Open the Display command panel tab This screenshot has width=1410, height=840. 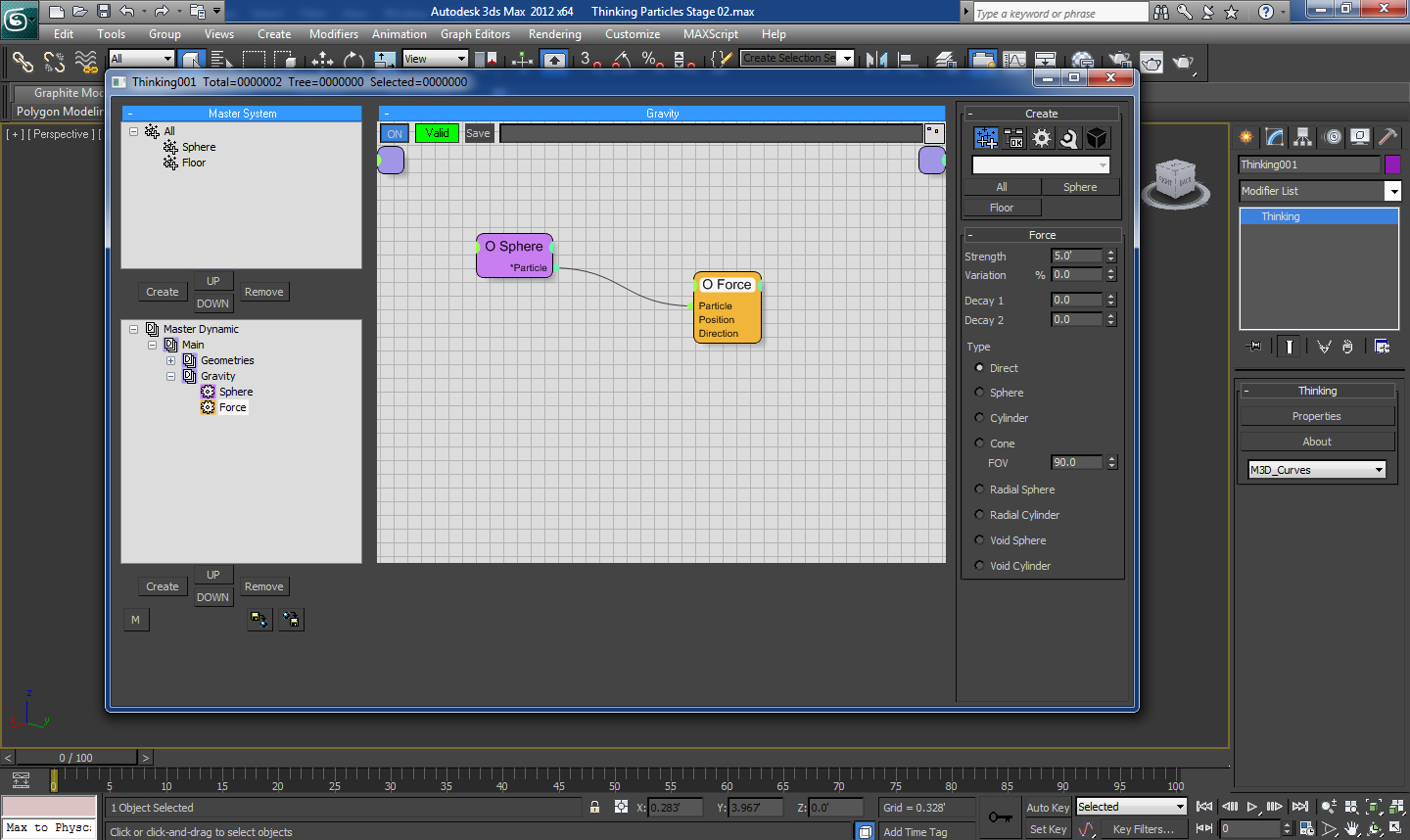1360,137
